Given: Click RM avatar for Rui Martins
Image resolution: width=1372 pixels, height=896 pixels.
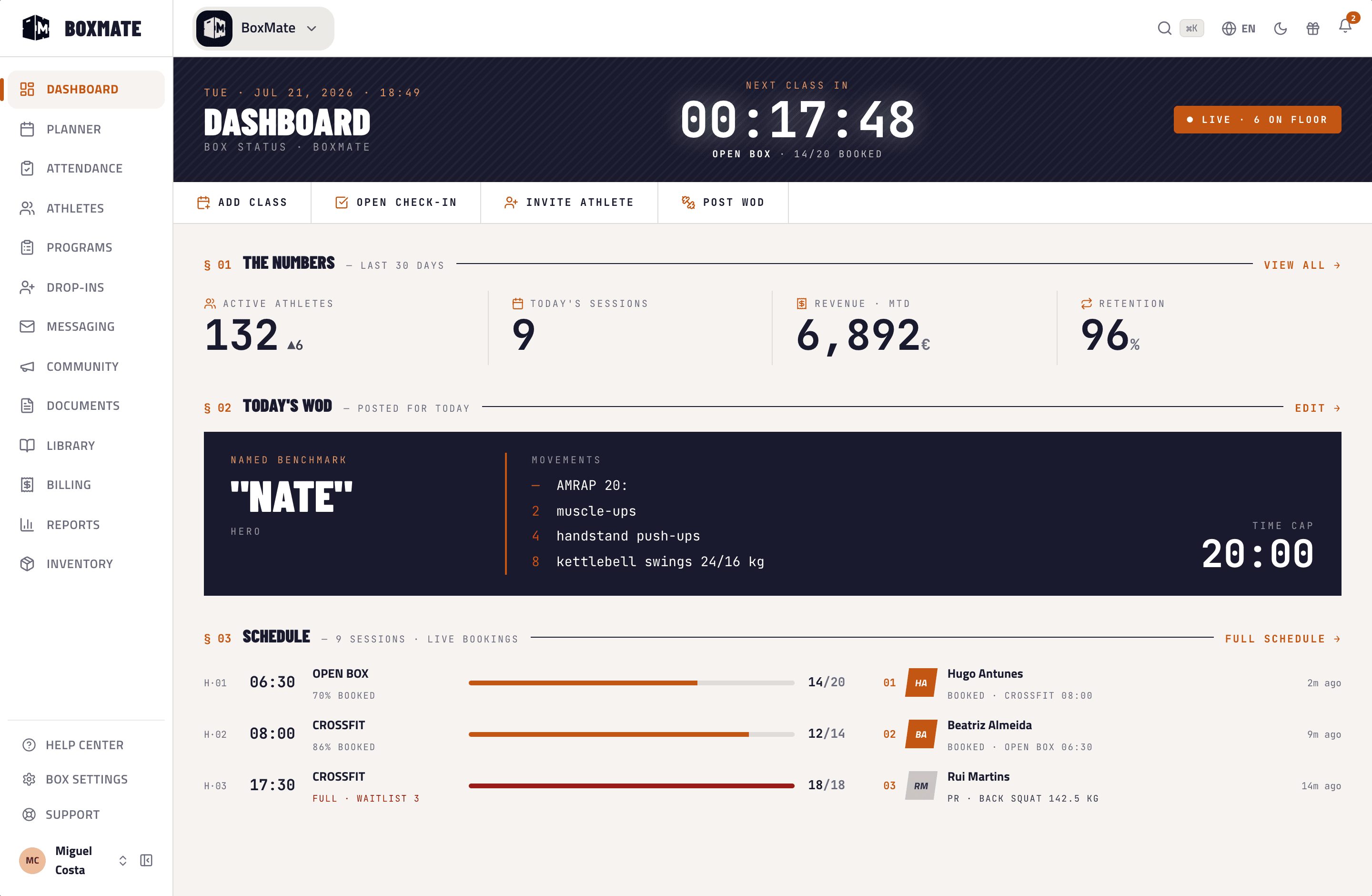Looking at the screenshot, I should tap(921, 786).
